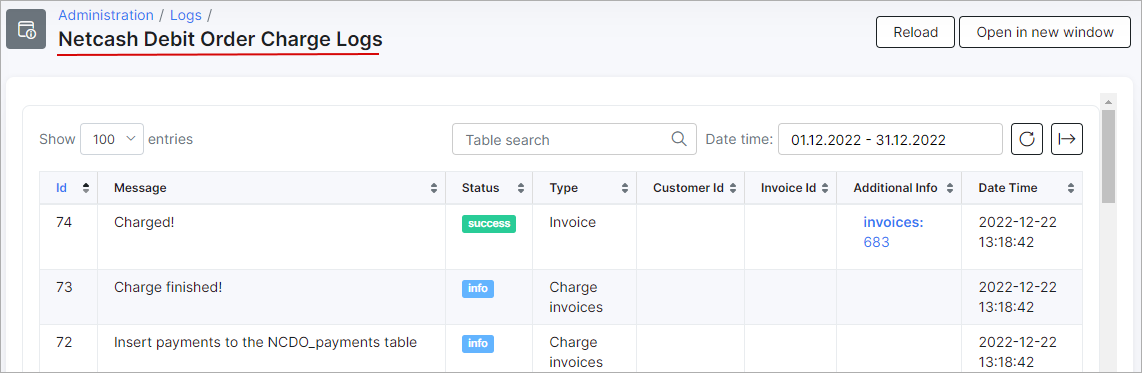This screenshot has width=1142, height=373.
Task: Click the refresh table icon button
Action: (1027, 139)
